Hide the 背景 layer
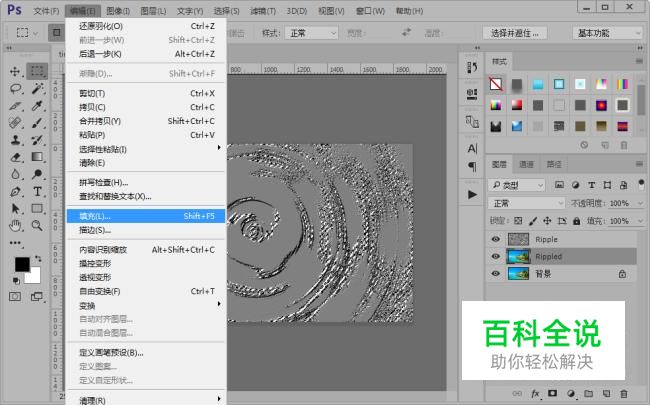650x405 pixels. click(495, 274)
